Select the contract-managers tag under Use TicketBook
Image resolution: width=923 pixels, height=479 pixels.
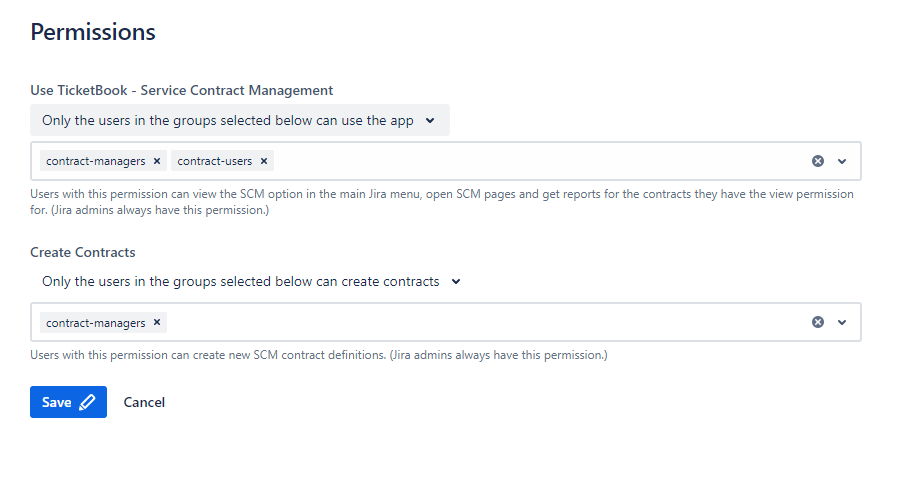[95, 161]
